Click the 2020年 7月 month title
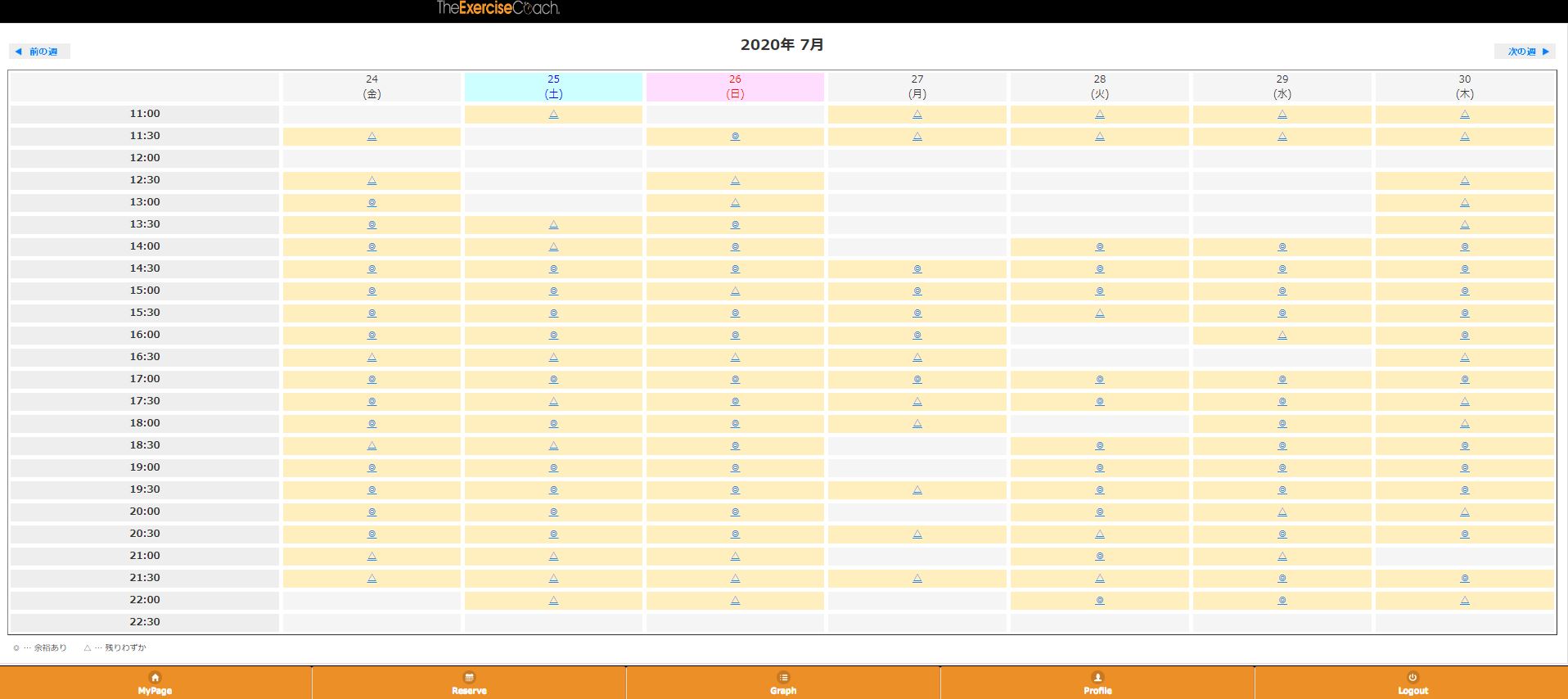 (x=782, y=45)
